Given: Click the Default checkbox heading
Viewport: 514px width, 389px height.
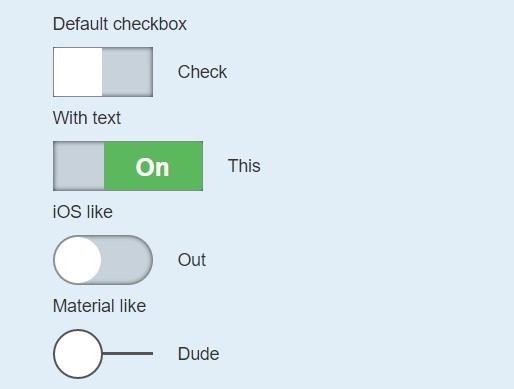Looking at the screenshot, I should click(120, 24).
